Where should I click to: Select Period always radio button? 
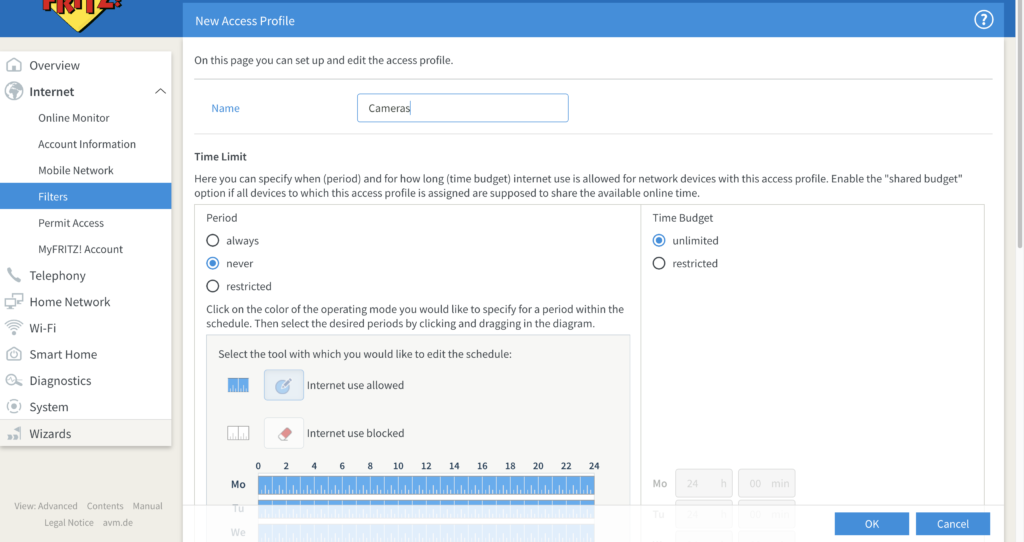pyautogui.click(x=213, y=240)
